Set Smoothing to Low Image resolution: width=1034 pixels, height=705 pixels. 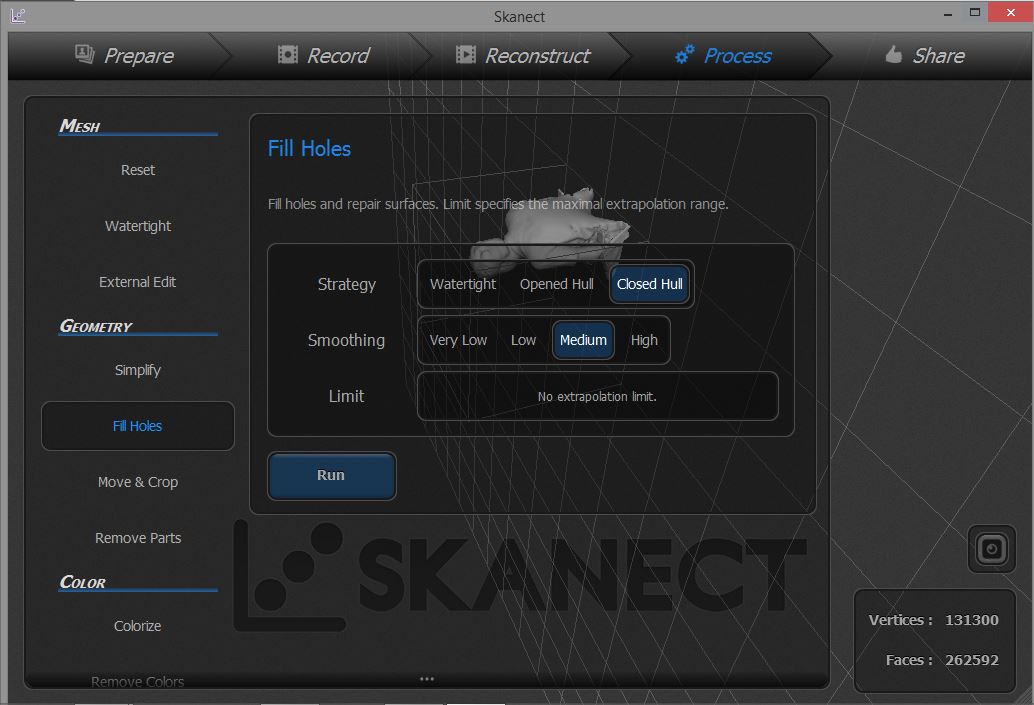(524, 340)
